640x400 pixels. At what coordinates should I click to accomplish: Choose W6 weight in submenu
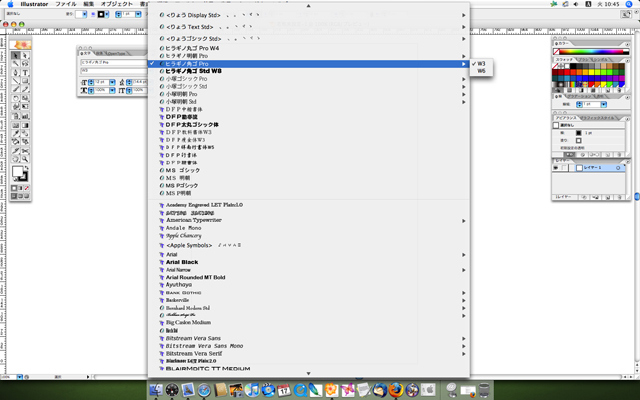click(x=481, y=71)
